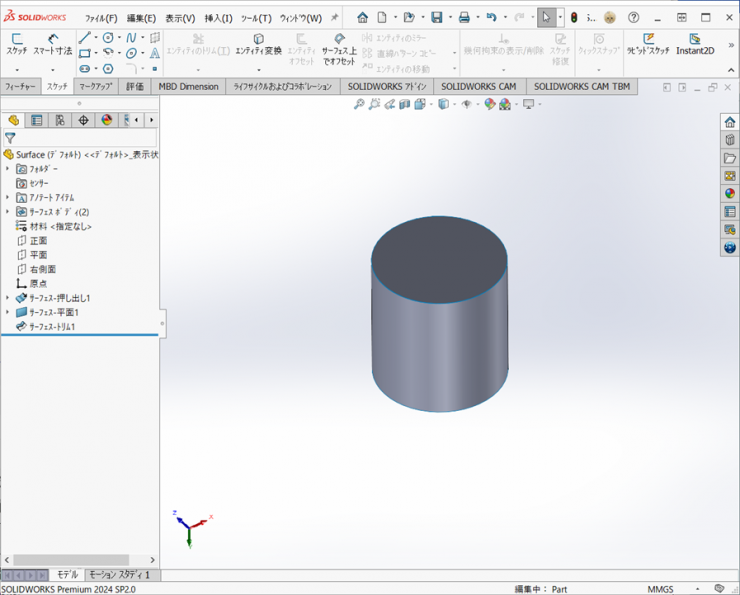
Task: Select サーフェス-トリム1 in feature tree
Action: click(x=51, y=327)
